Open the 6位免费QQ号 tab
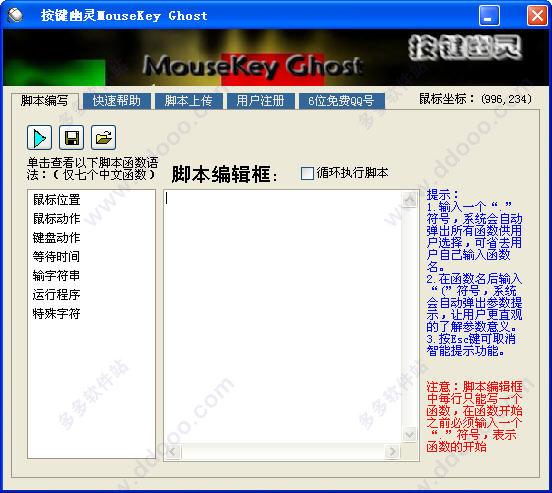Viewport: 552px width, 493px height. pos(341,101)
